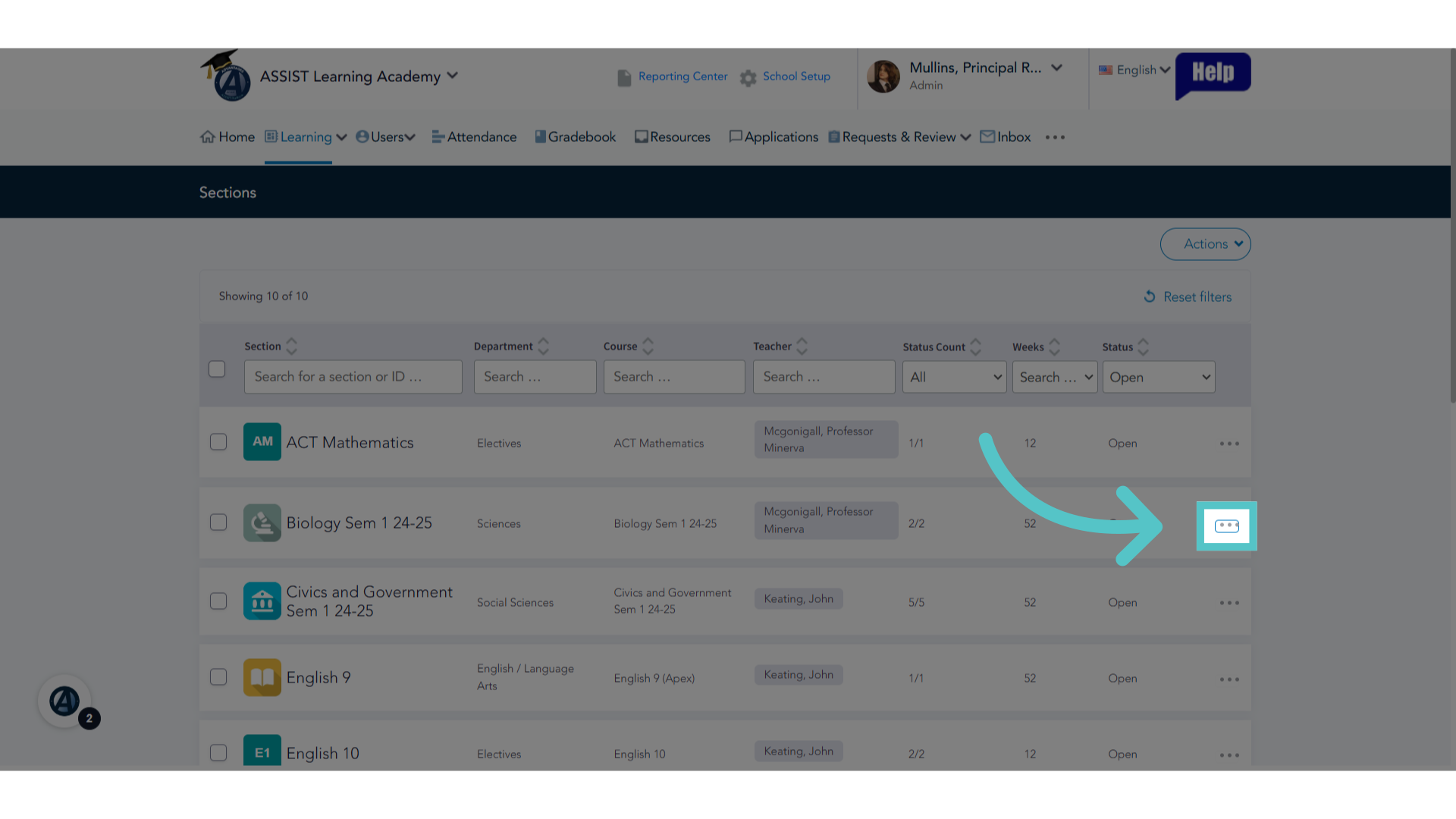Click the Reset filters refresh icon
Screen dimensions: 1456x819
tap(1150, 297)
